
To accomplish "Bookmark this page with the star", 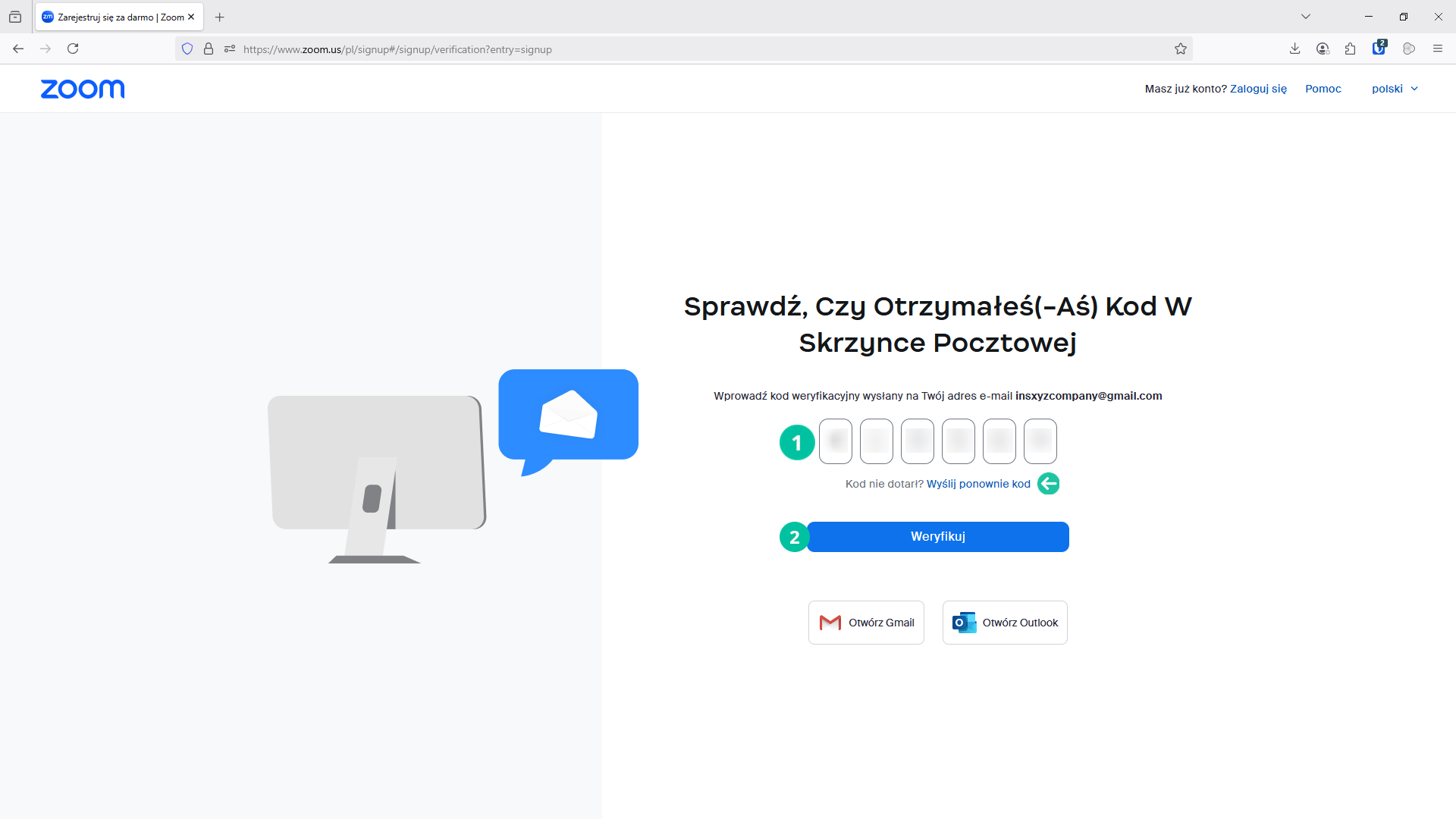I will (x=1181, y=49).
